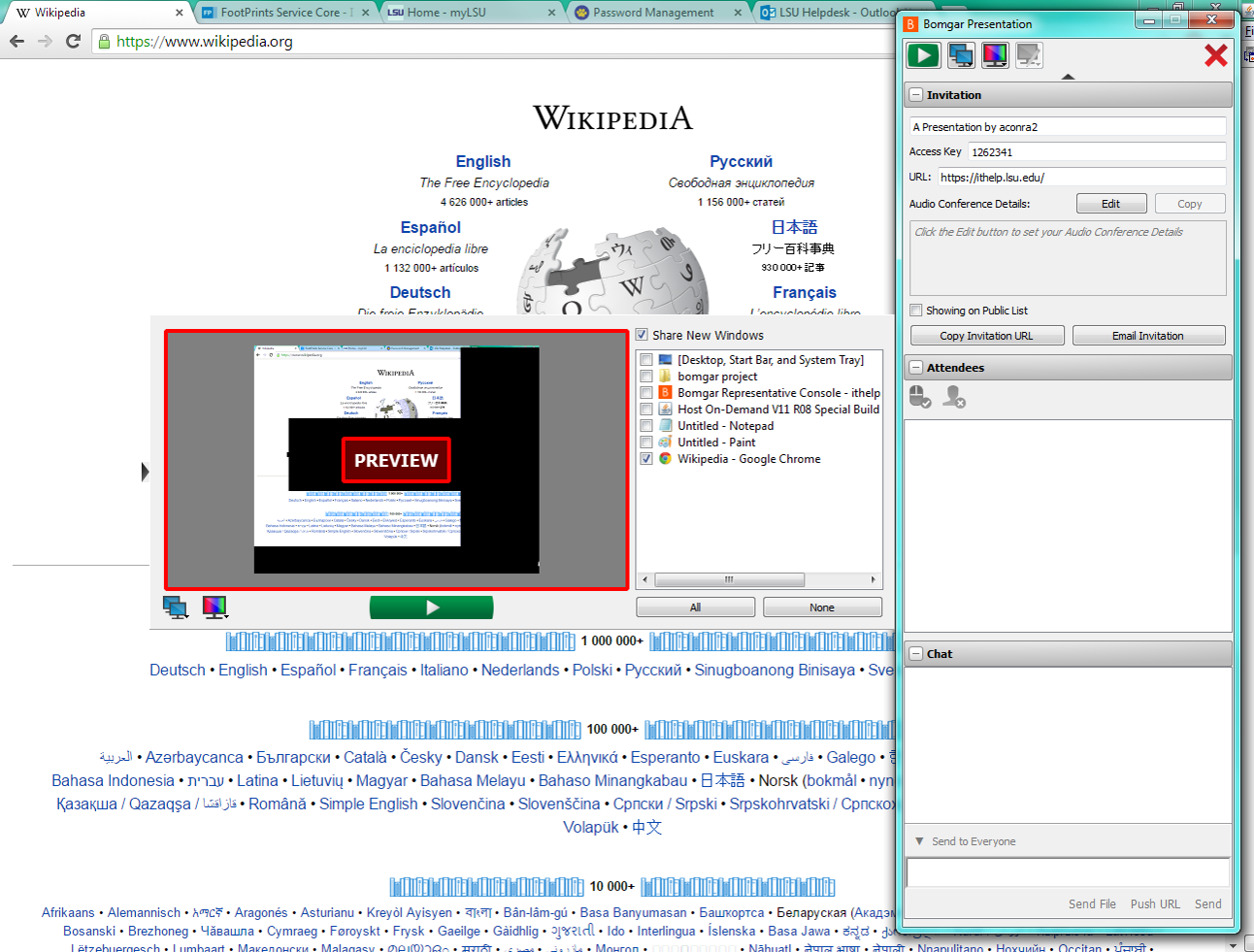
Task: Reload the page with the refresh icon
Action: (x=73, y=41)
